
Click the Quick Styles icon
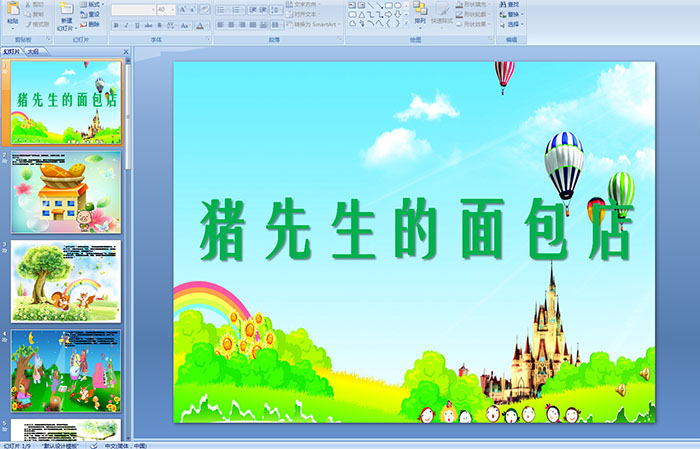(443, 12)
